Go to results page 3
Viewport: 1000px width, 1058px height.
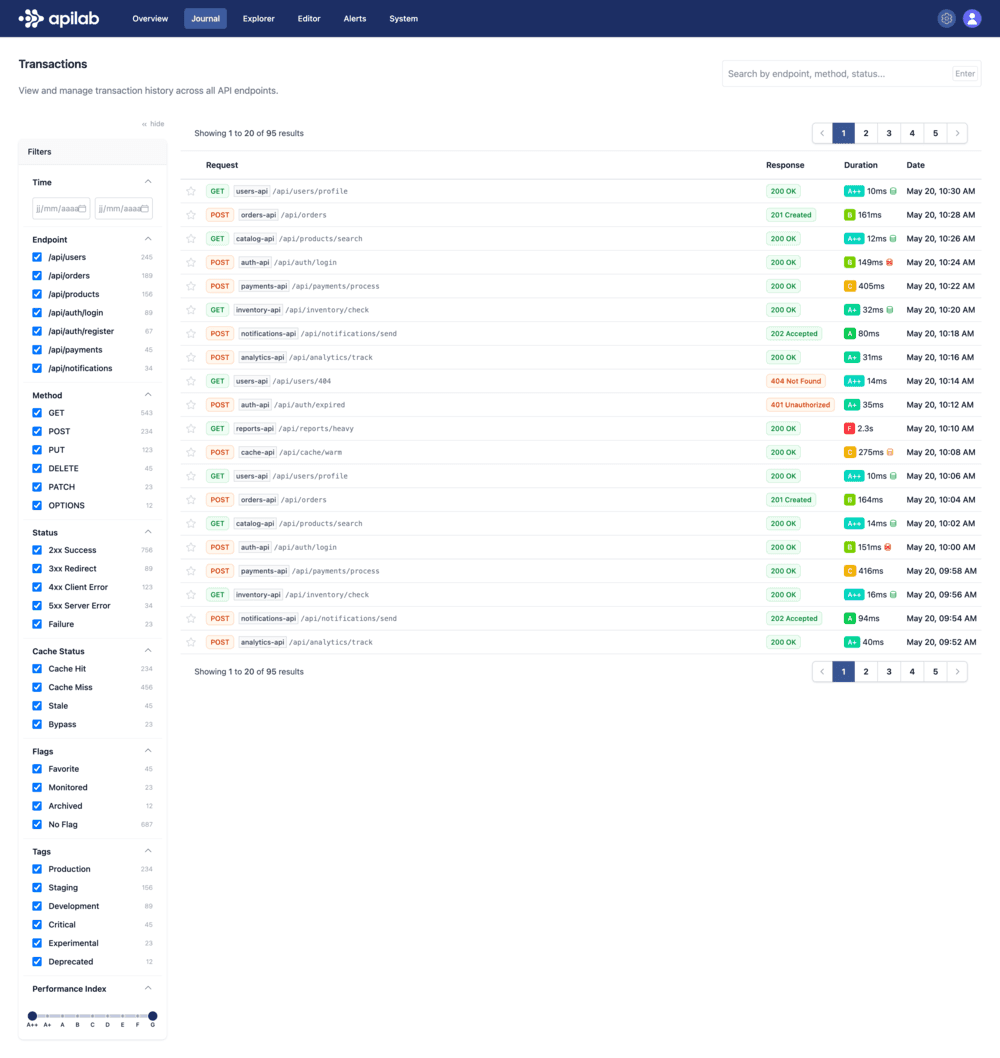click(x=888, y=132)
